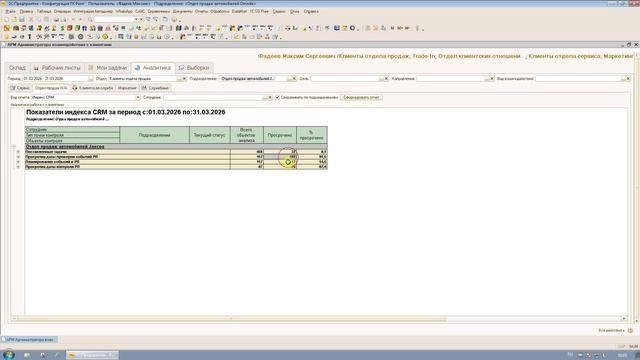Open the Правка menu
This screenshot has width=640, height=360.
26,11
